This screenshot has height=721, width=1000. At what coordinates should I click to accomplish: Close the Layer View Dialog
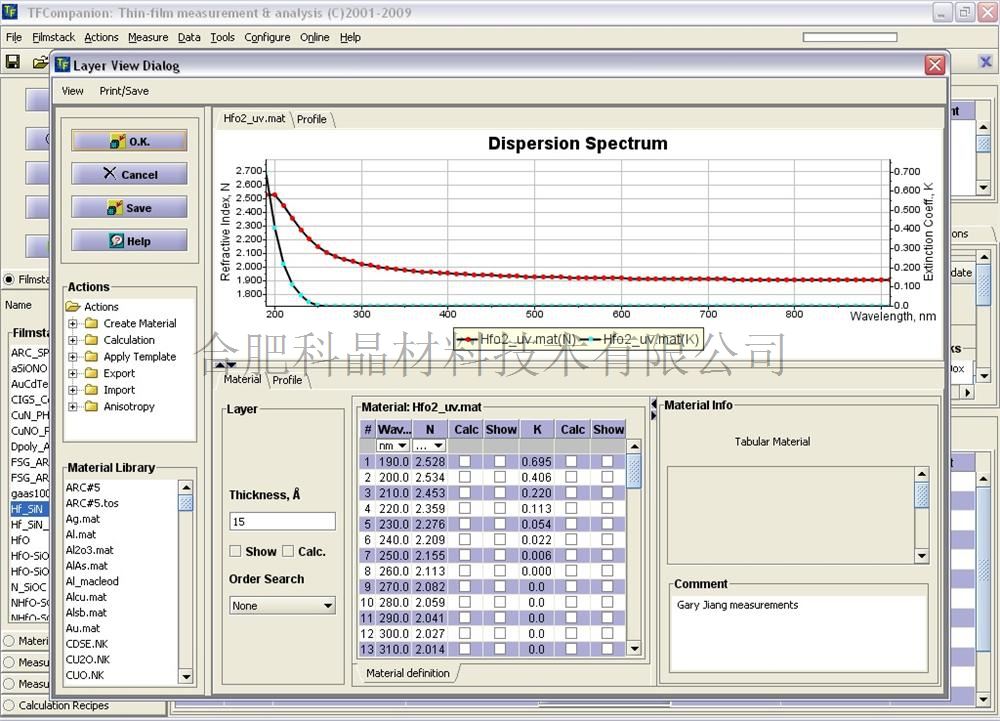[x=935, y=65]
